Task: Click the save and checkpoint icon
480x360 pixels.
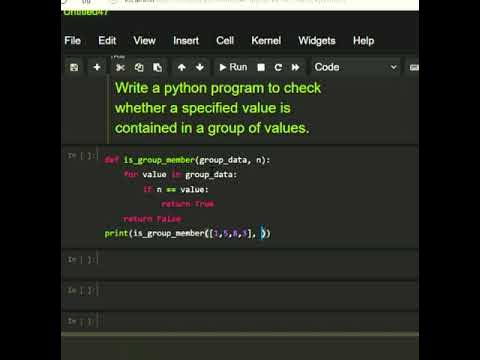Action: (74, 67)
